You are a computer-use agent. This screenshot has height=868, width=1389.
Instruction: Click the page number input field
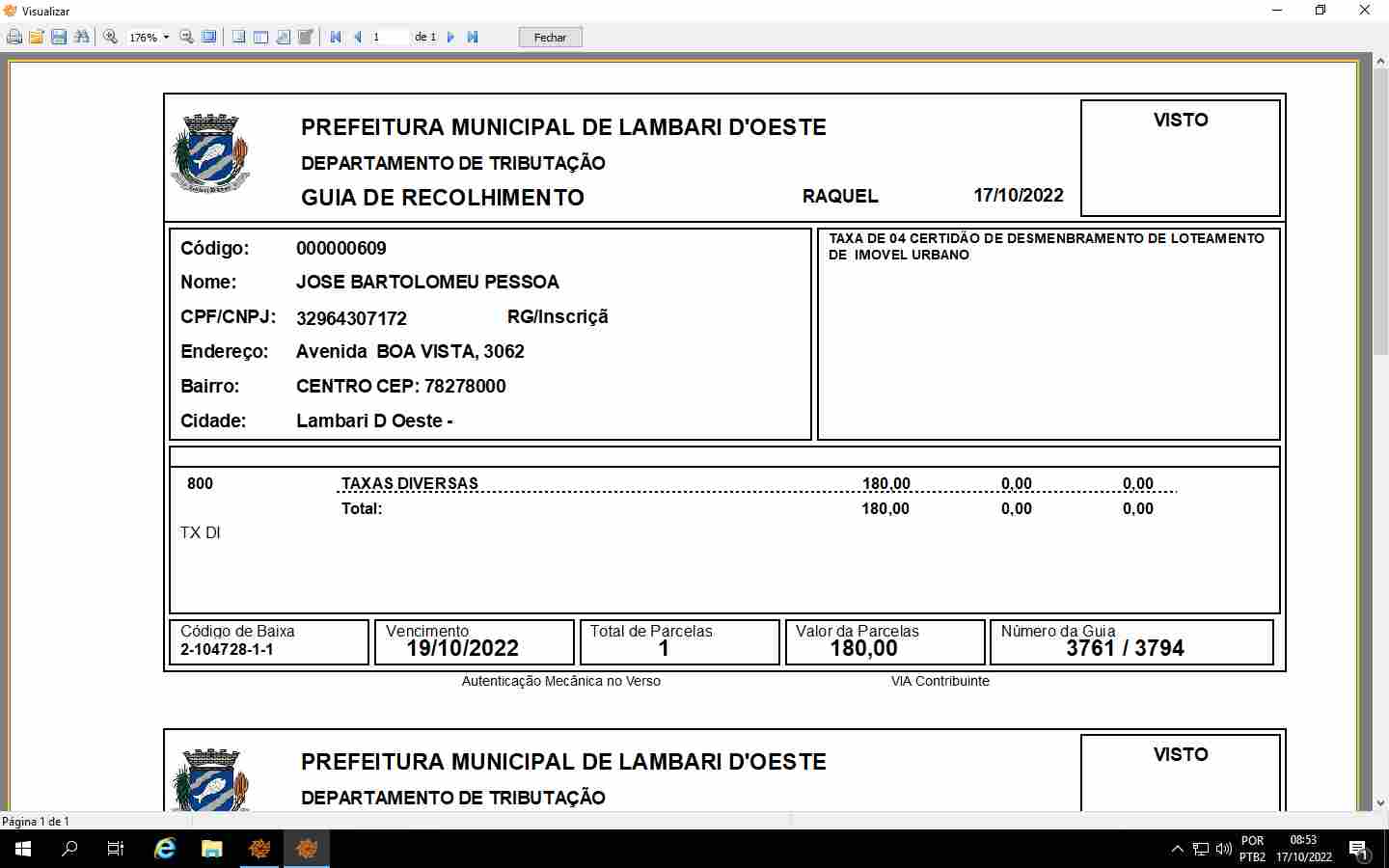click(x=390, y=38)
